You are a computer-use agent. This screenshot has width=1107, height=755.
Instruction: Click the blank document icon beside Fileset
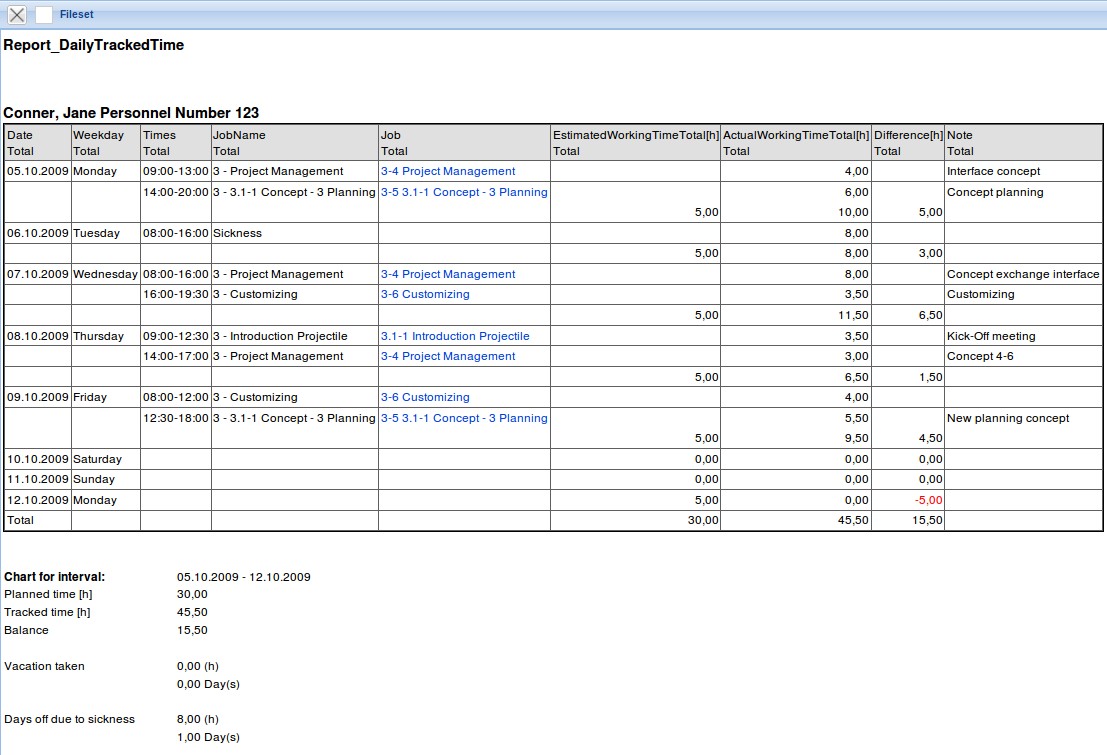[42, 13]
